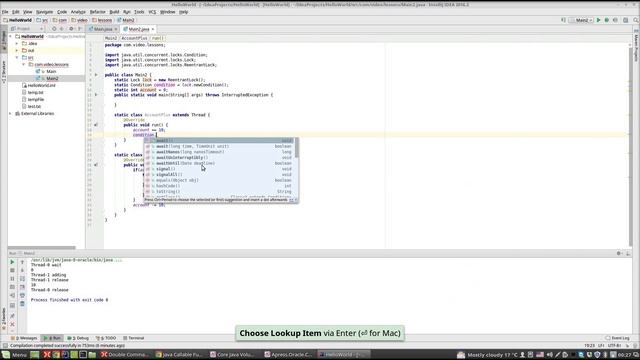Close the Main.java editor tab
This screenshot has height=360, width=640.
116,29
